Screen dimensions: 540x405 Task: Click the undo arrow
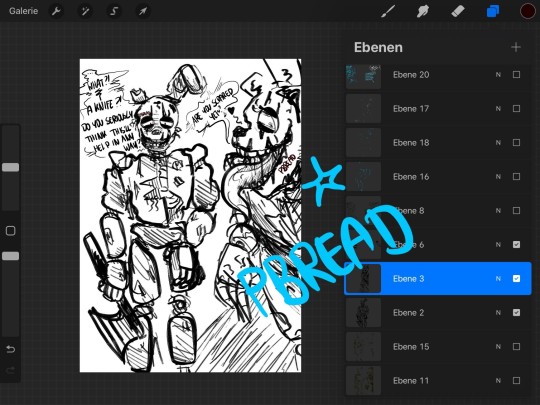(10, 350)
